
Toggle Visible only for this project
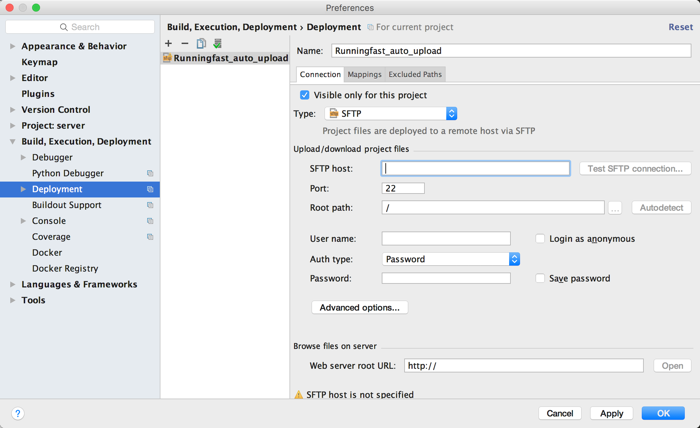(305, 96)
